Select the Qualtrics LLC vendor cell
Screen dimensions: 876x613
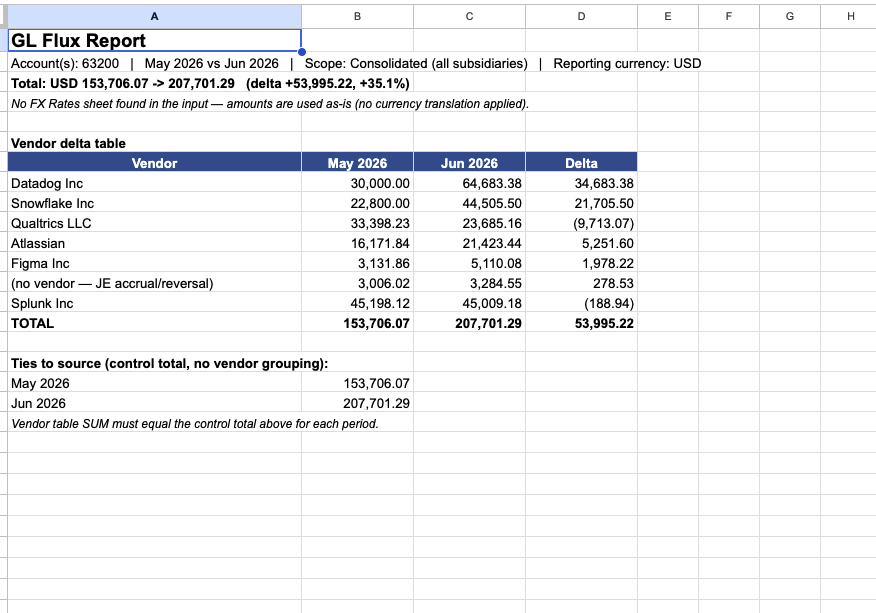pyautogui.click(x=155, y=224)
